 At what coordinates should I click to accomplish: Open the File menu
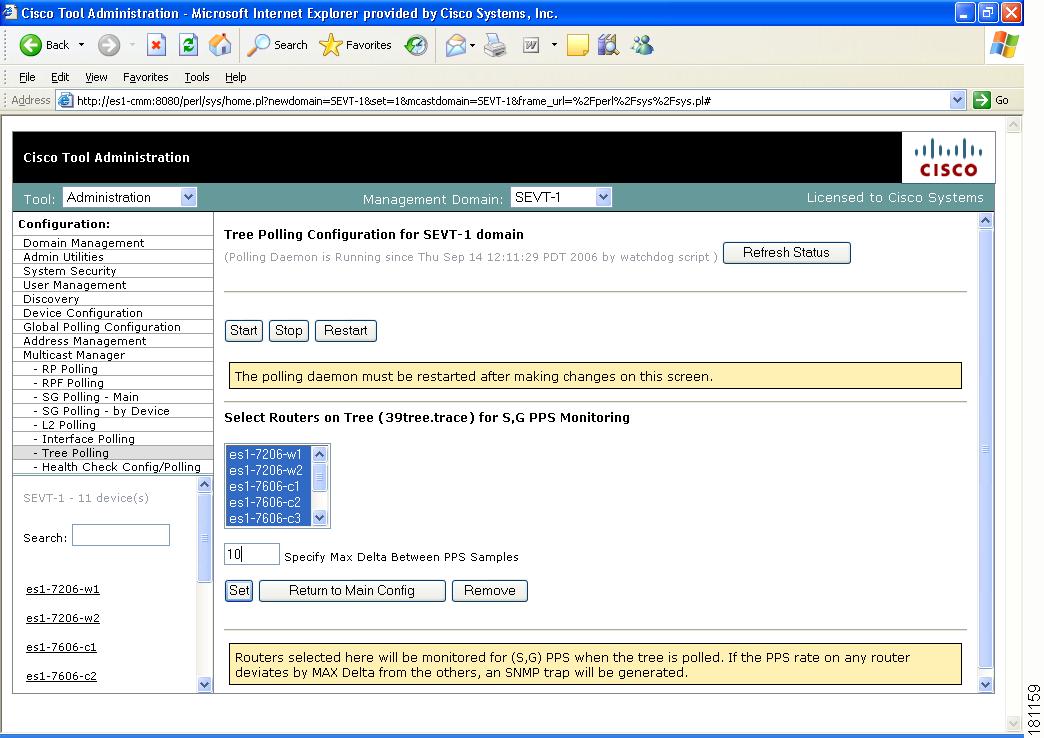[x=27, y=77]
